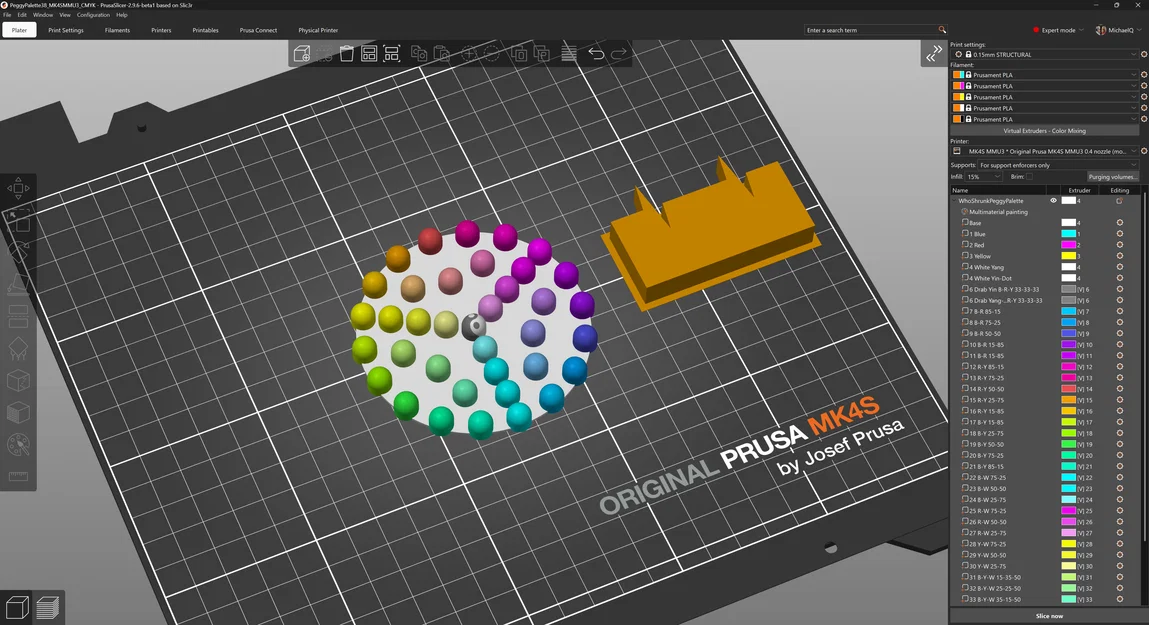Screen dimensions: 1149x625
Task: Select the Scale tool in left toolbar
Action: [18, 220]
